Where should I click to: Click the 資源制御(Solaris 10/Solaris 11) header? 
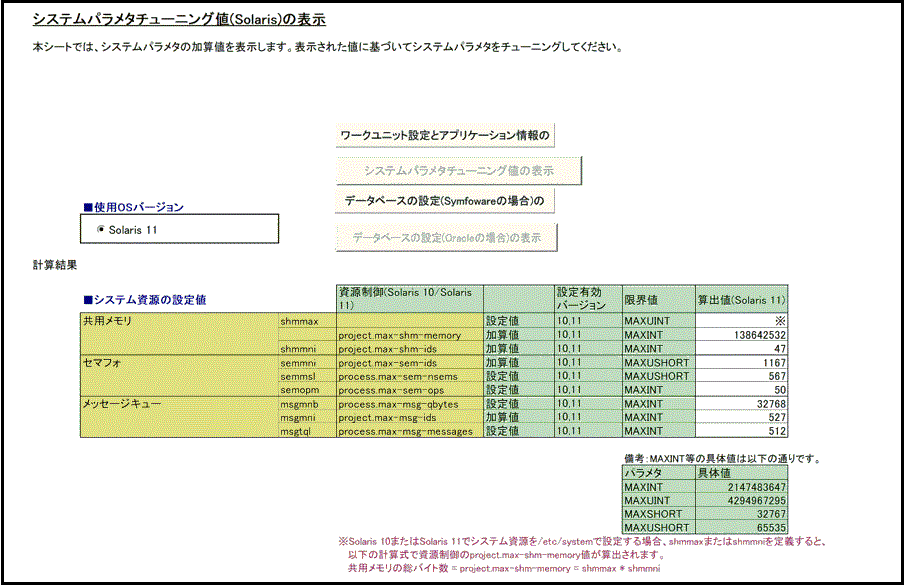click(x=409, y=299)
